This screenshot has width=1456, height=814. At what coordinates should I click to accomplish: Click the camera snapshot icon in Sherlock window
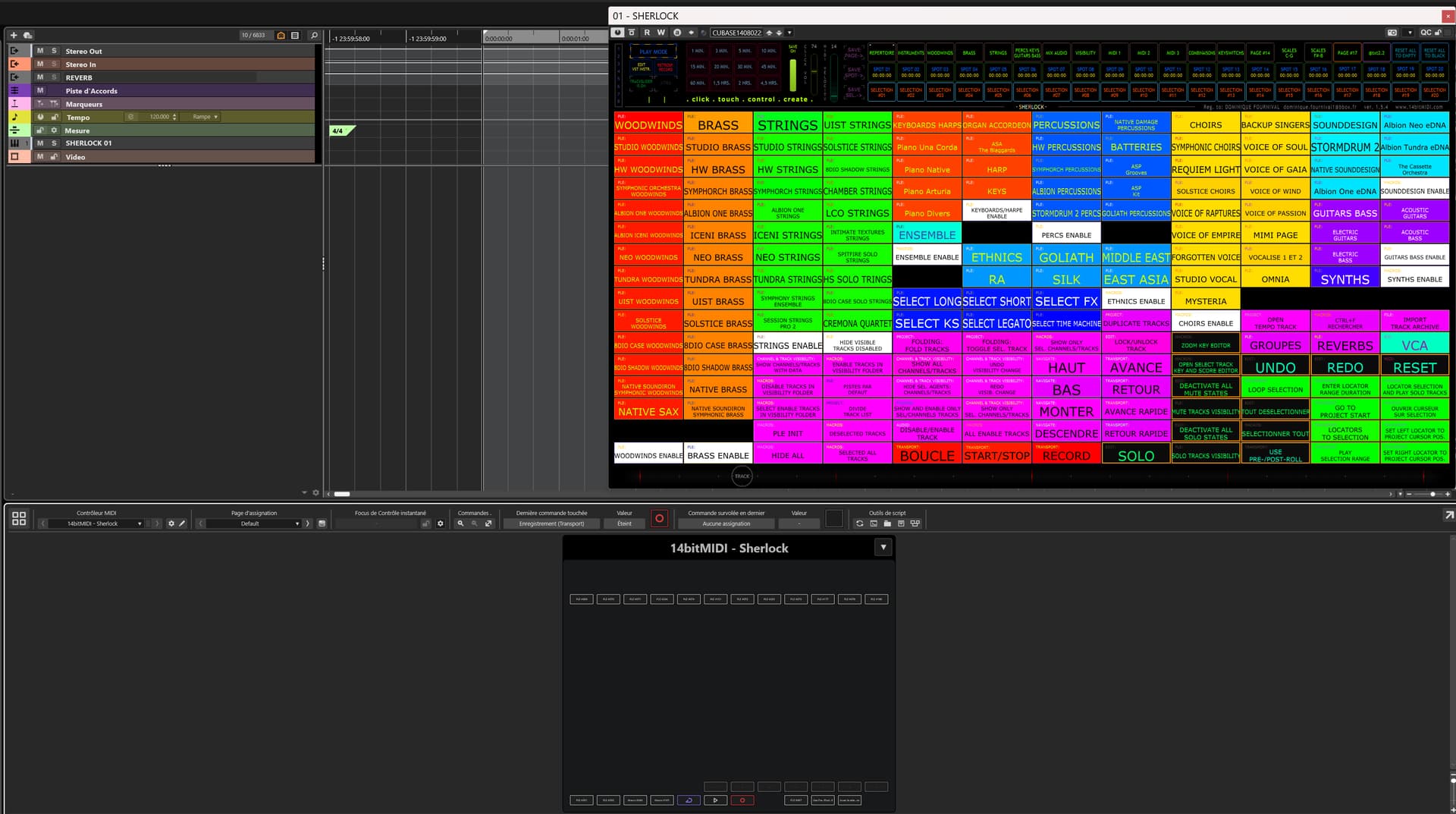[1392, 33]
